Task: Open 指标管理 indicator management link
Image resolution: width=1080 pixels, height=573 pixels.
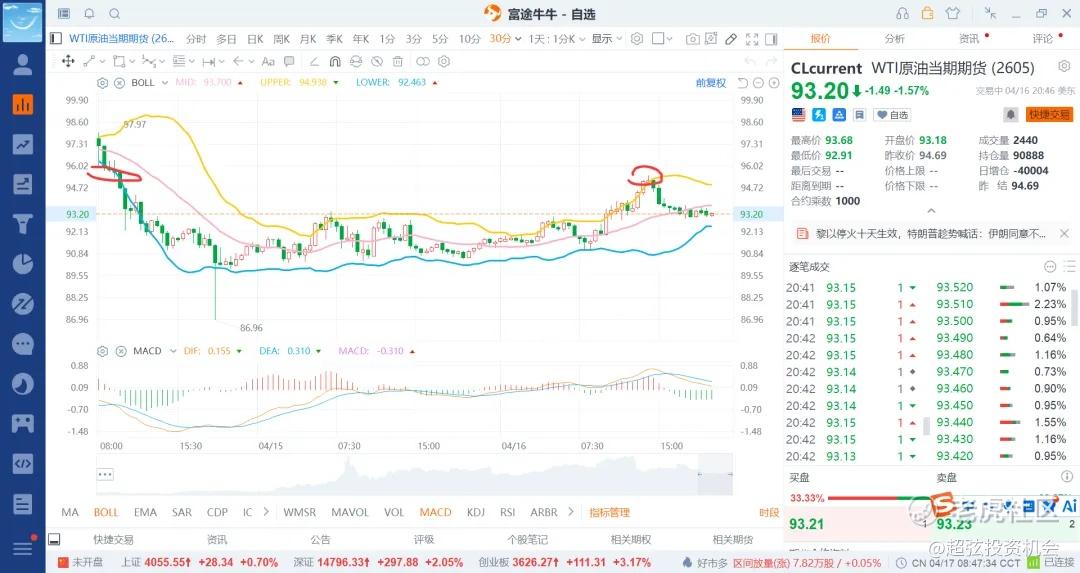Action: pos(609,512)
